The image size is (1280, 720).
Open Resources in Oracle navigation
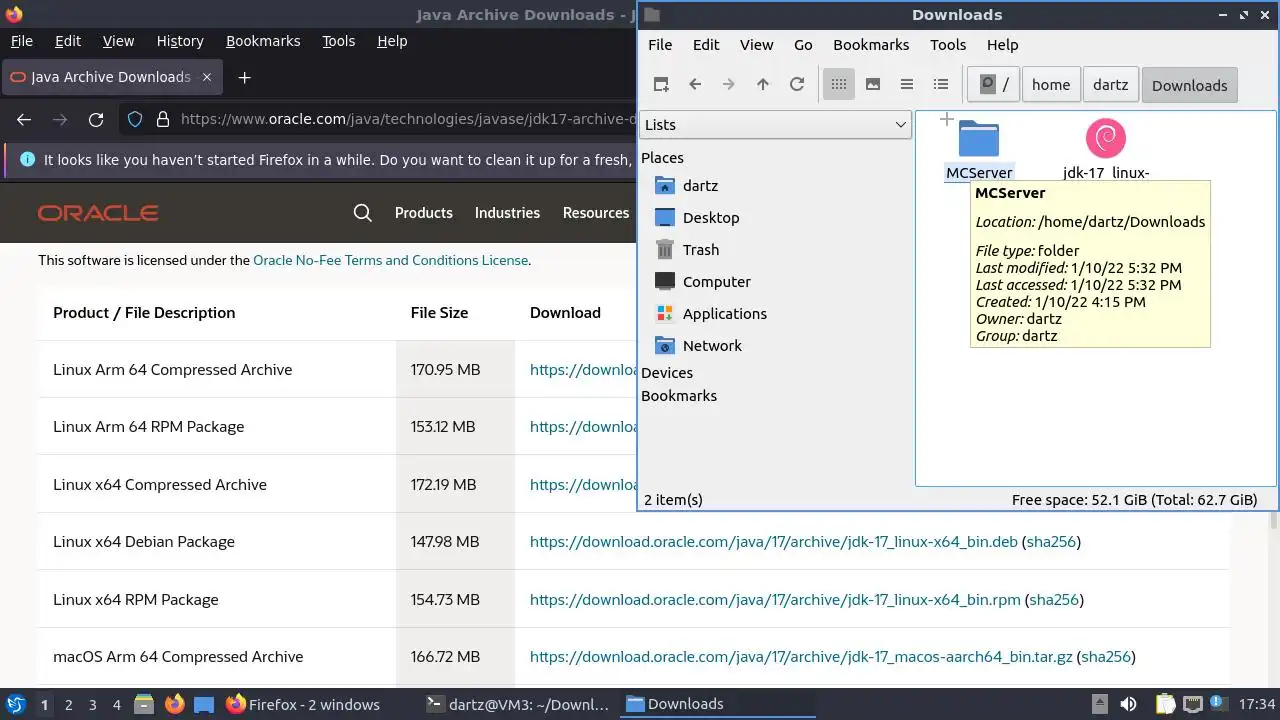tap(596, 213)
